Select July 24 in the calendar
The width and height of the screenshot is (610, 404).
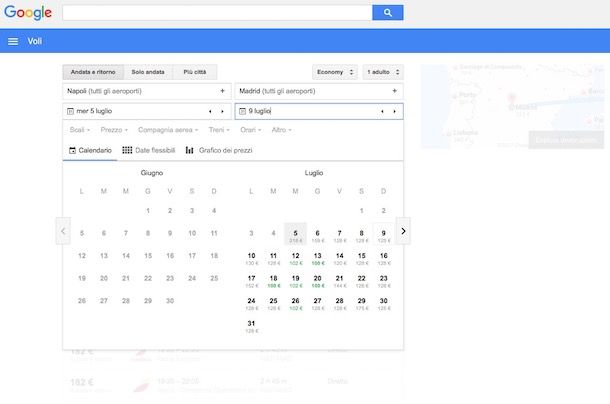pyautogui.click(x=251, y=302)
